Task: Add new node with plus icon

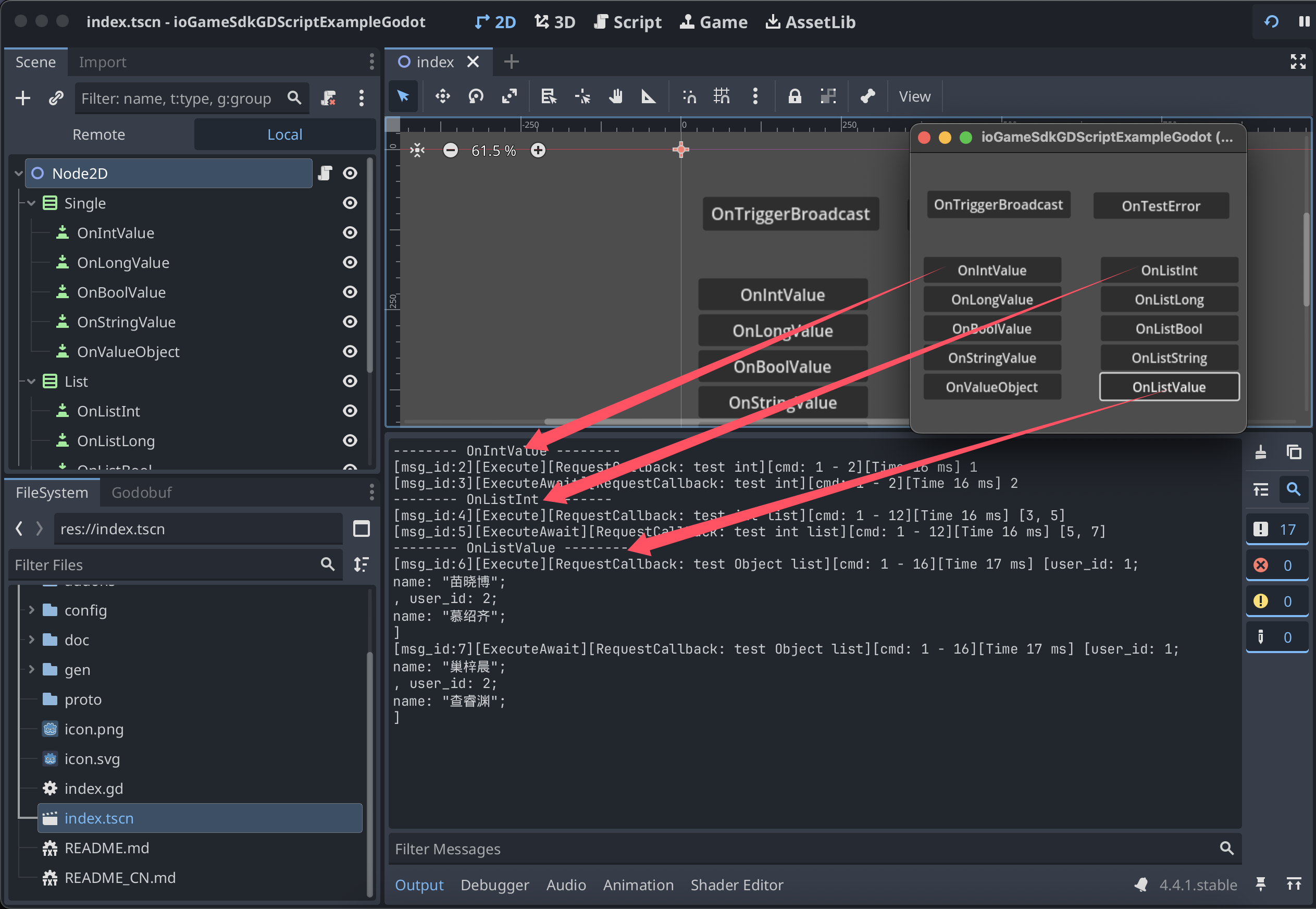Action: tap(23, 98)
